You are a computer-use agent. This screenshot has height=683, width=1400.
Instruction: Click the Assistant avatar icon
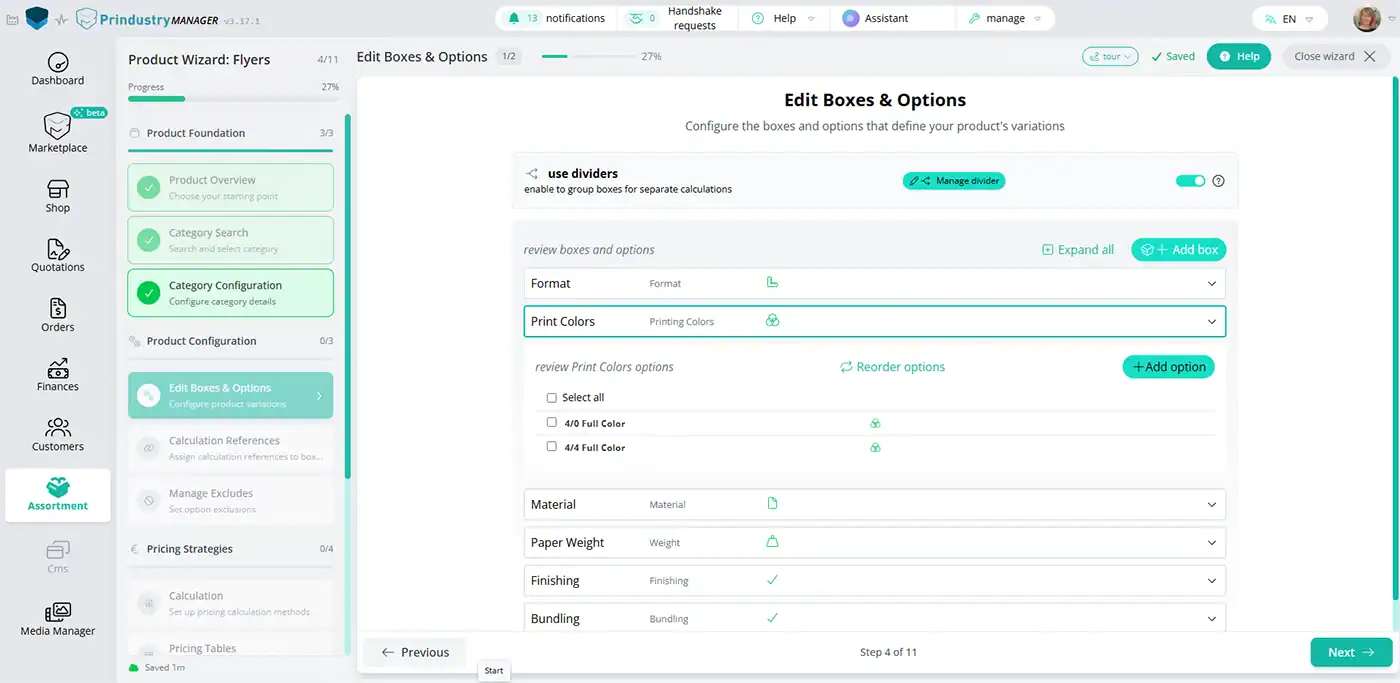[851, 18]
